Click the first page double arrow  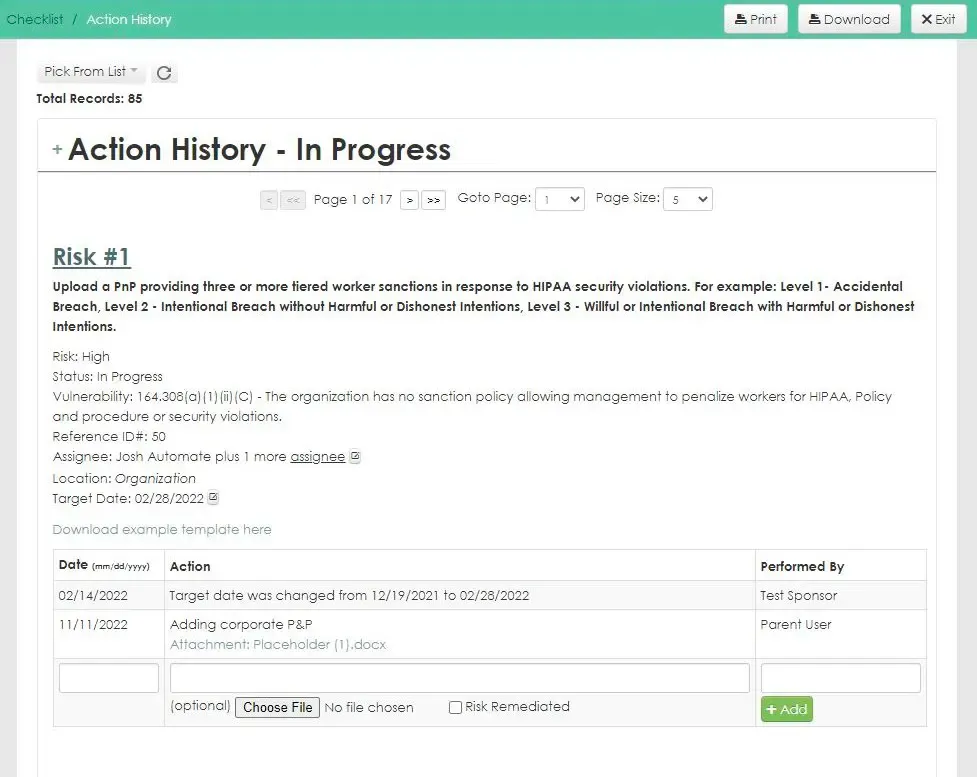tap(293, 200)
